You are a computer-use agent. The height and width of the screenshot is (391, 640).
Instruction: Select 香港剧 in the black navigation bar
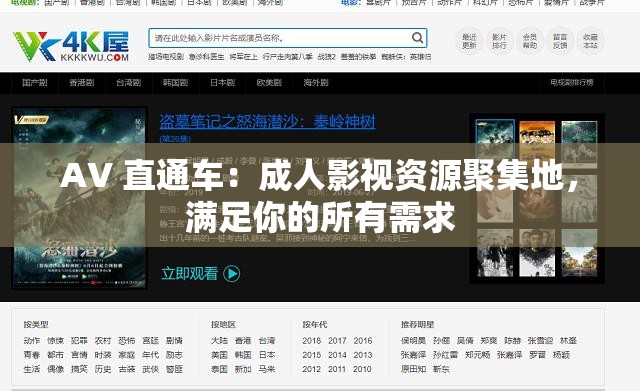[x=82, y=83]
